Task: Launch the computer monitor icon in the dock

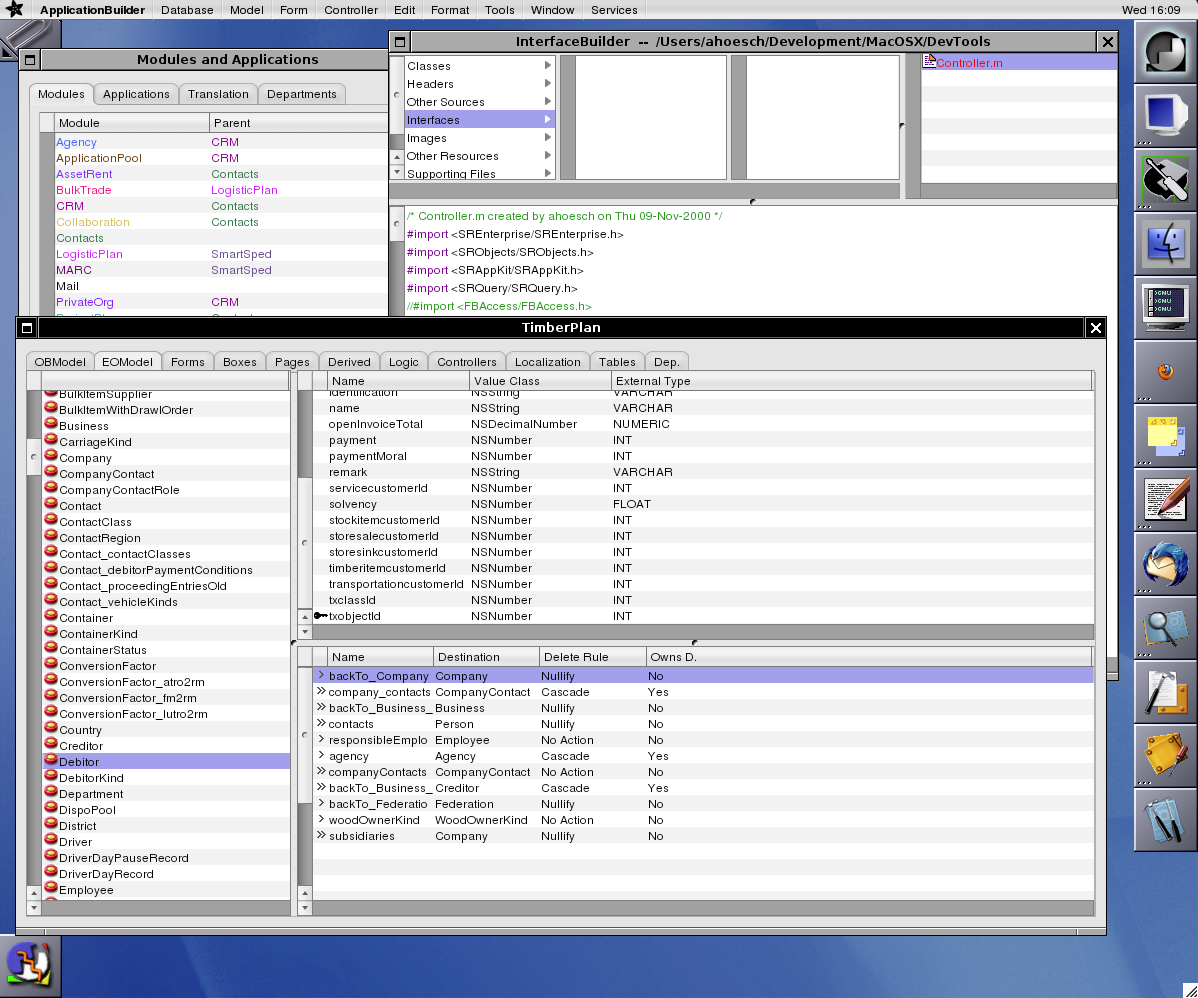Action: pyautogui.click(x=1165, y=115)
